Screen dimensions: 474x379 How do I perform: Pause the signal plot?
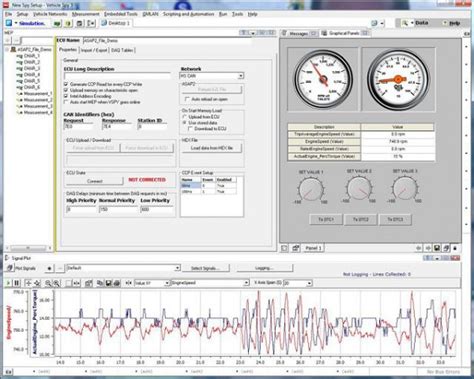pyautogui.click(x=16, y=283)
